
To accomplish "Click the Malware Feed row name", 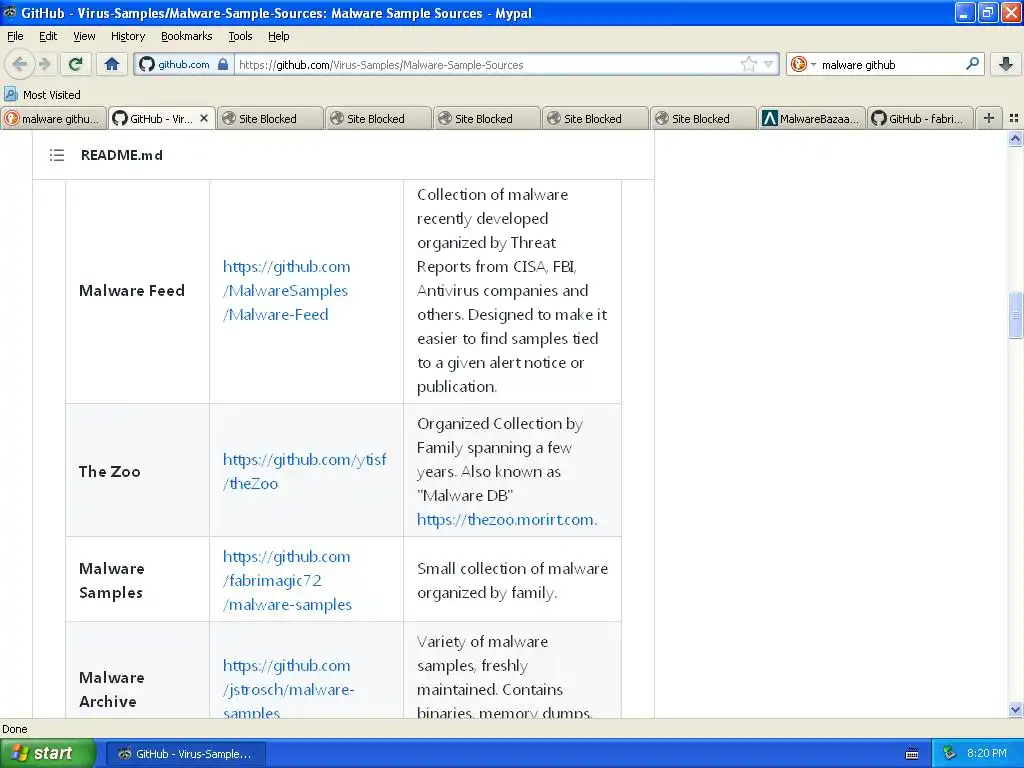I will (132, 291).
